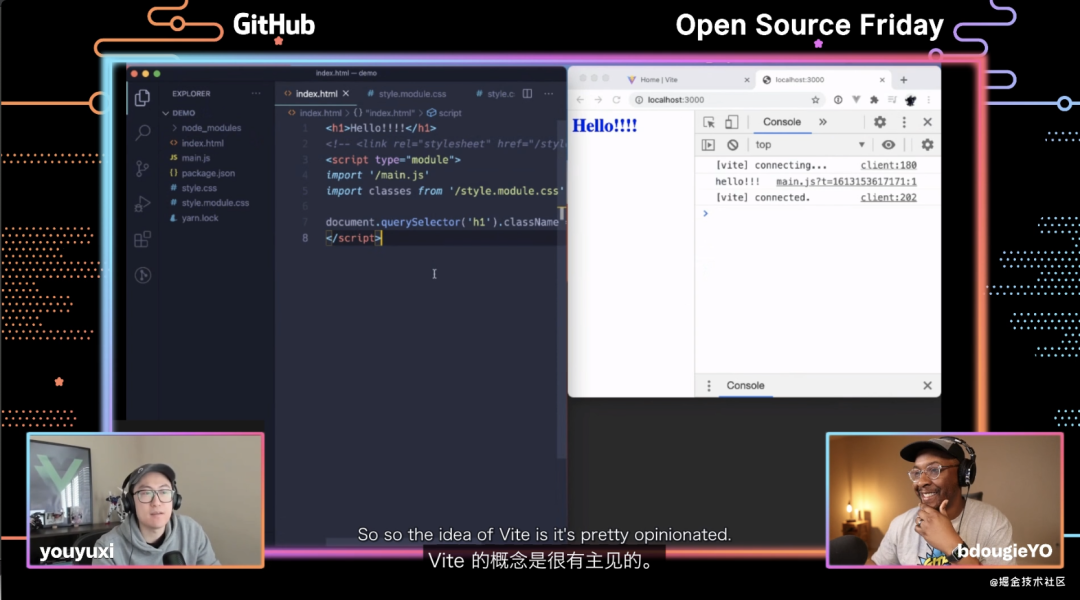Open Chrome profile avatar

pyautogui.click(x=911, y=100)
